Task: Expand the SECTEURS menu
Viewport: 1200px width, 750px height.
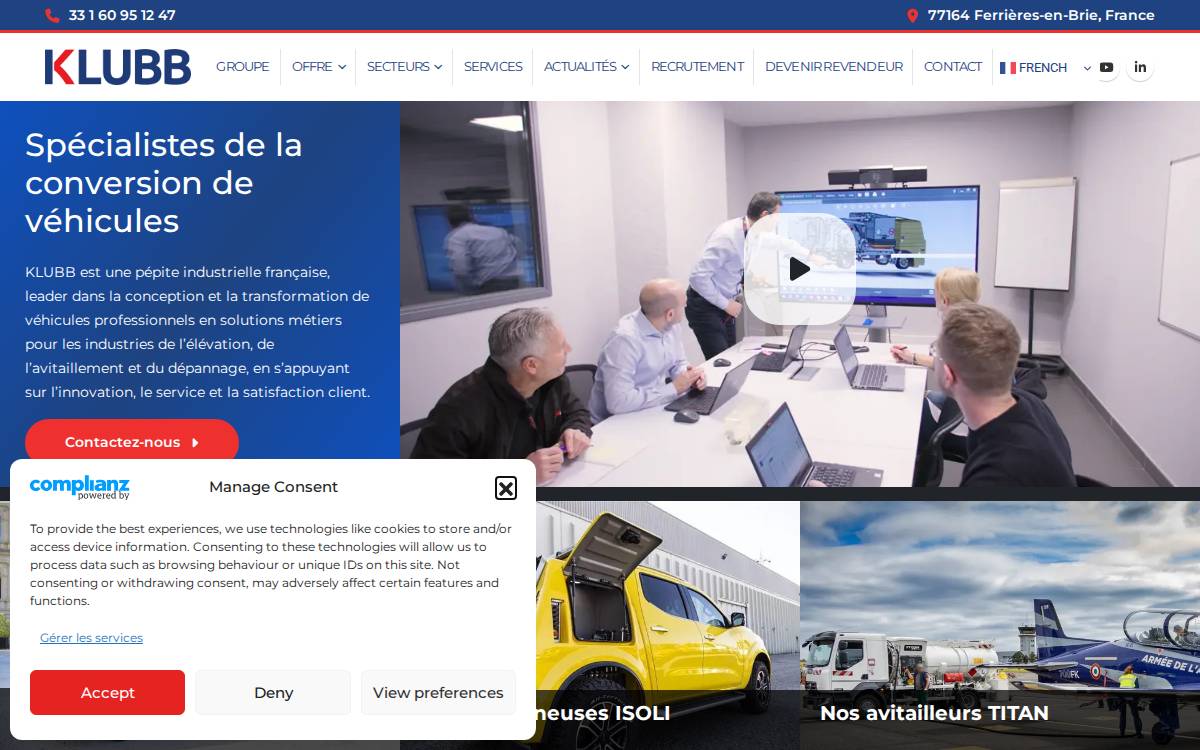Action: [404, 67]
